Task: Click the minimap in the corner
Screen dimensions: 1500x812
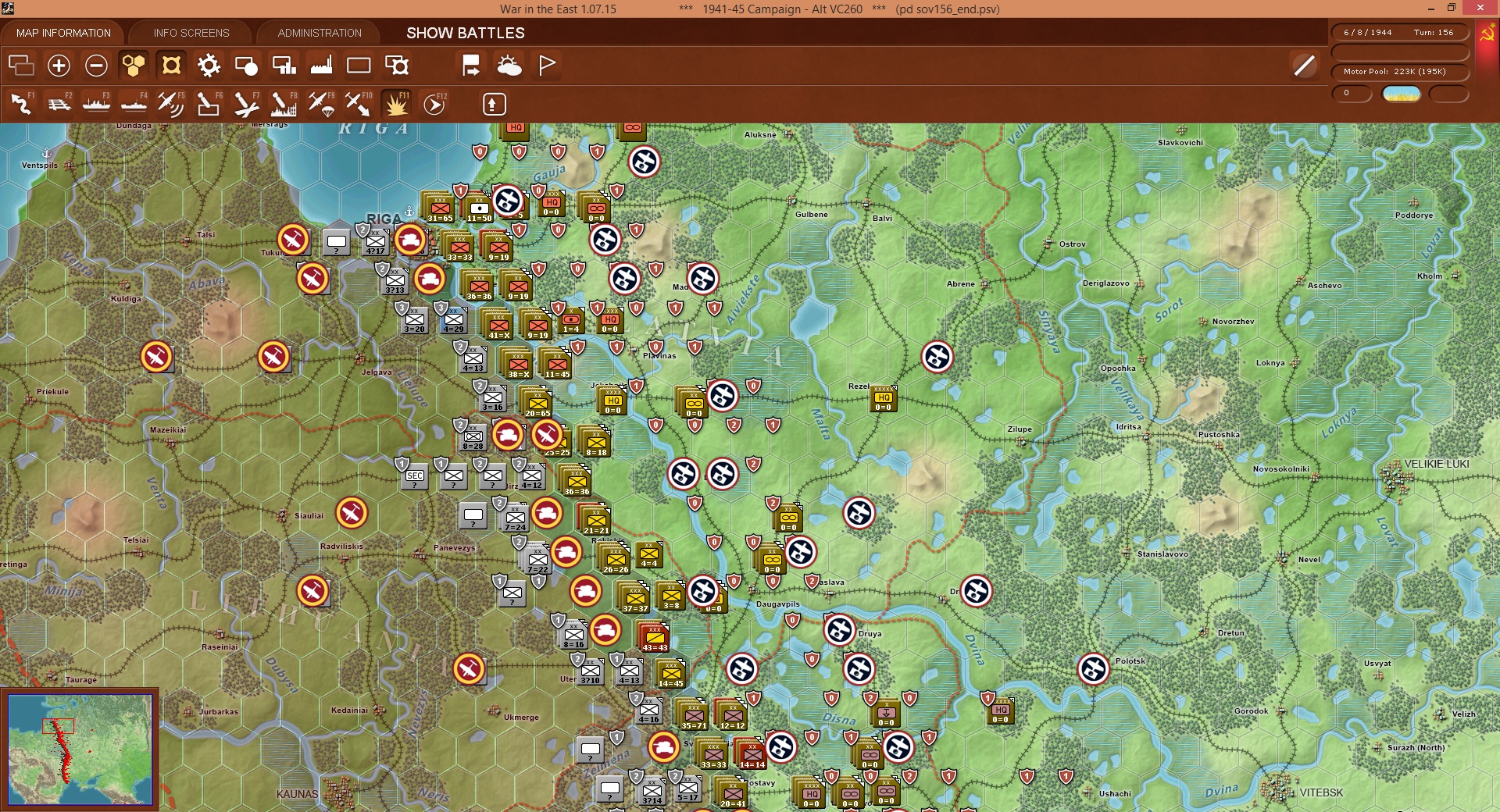Action: (80, 749)
